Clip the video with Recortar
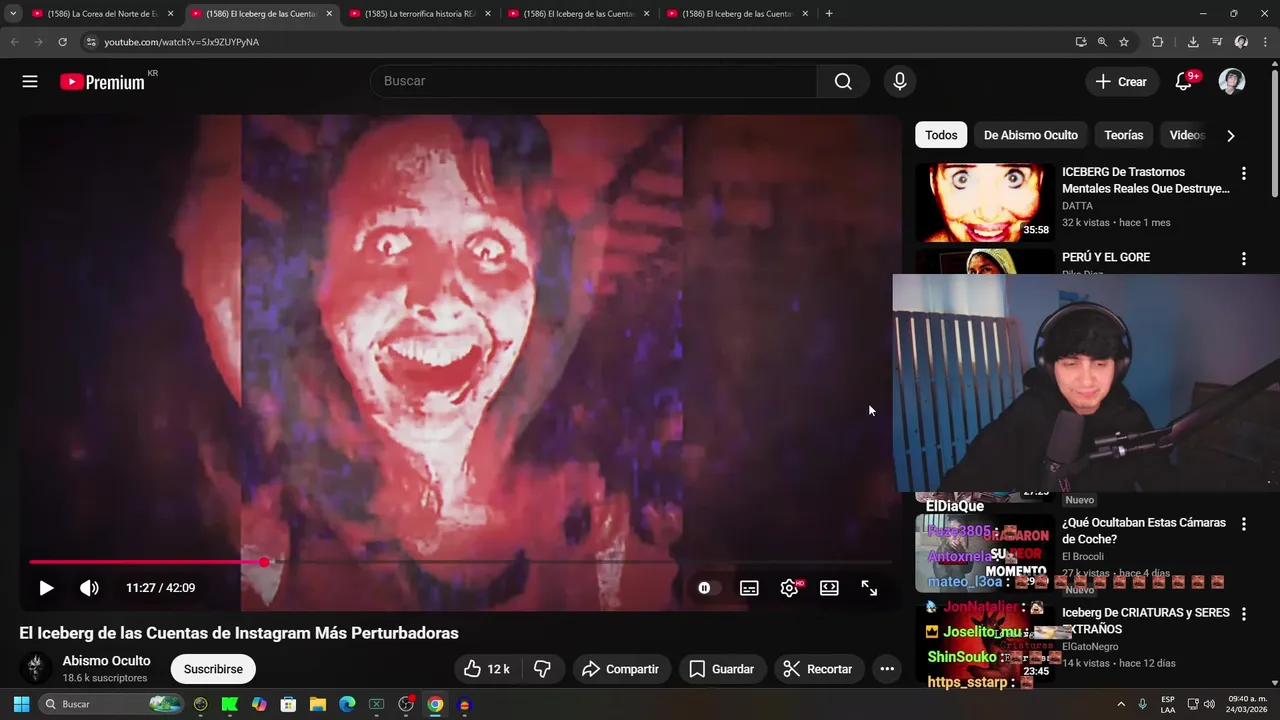The height and width of the screenshot is (720, 1280). (818, 669)
